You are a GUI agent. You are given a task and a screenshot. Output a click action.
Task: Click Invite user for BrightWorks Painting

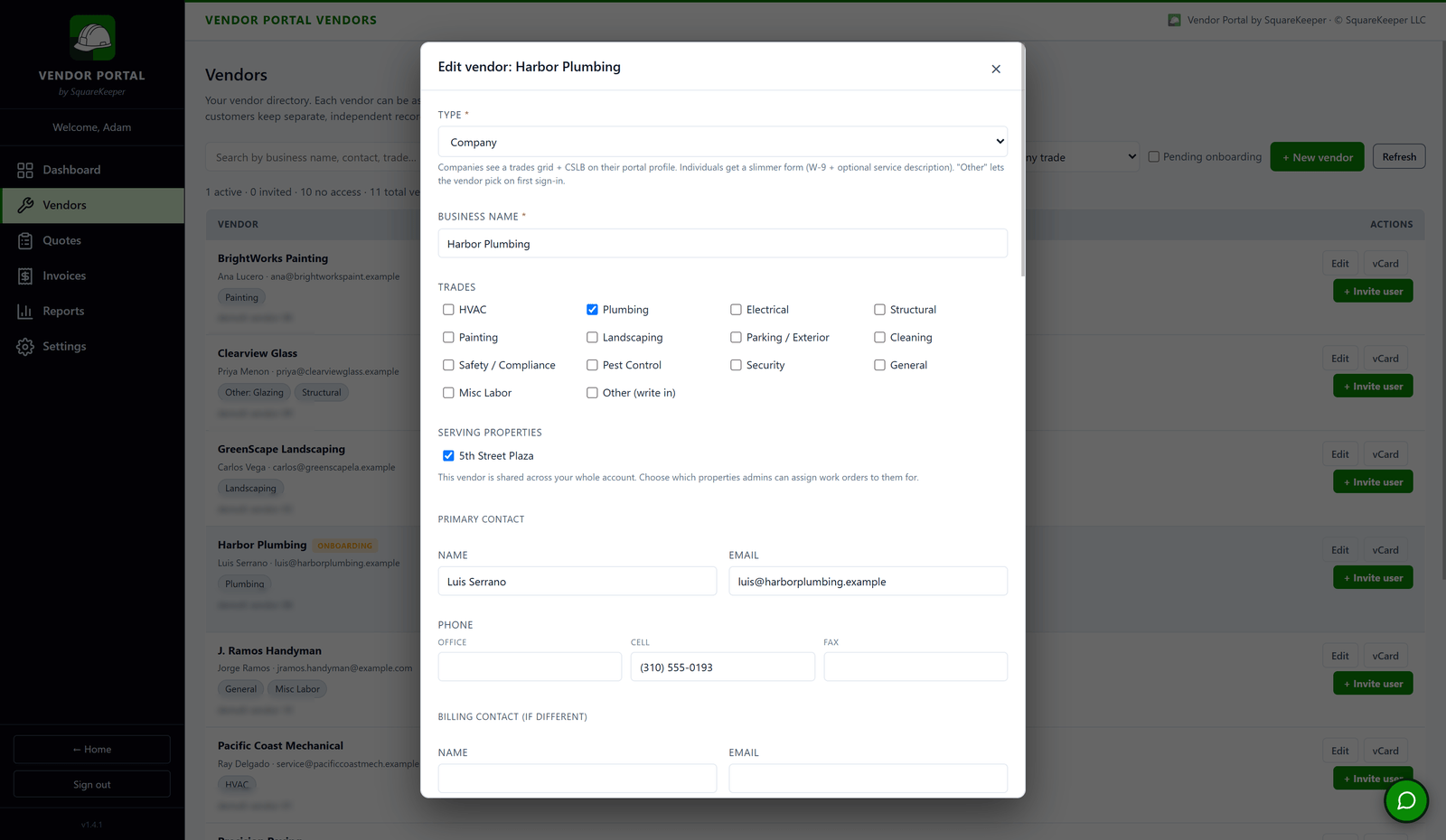point(1373,291)
